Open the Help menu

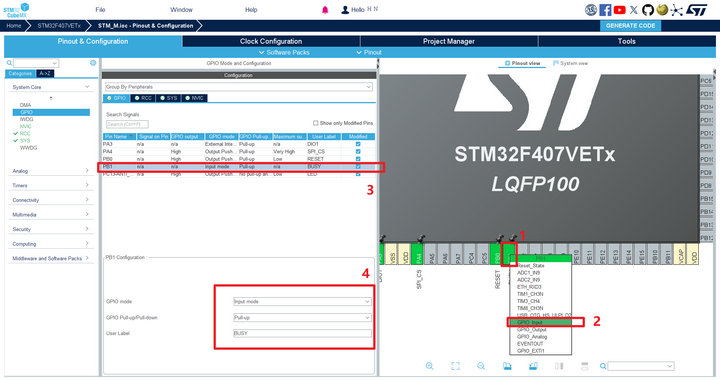(x=251, y=10)
